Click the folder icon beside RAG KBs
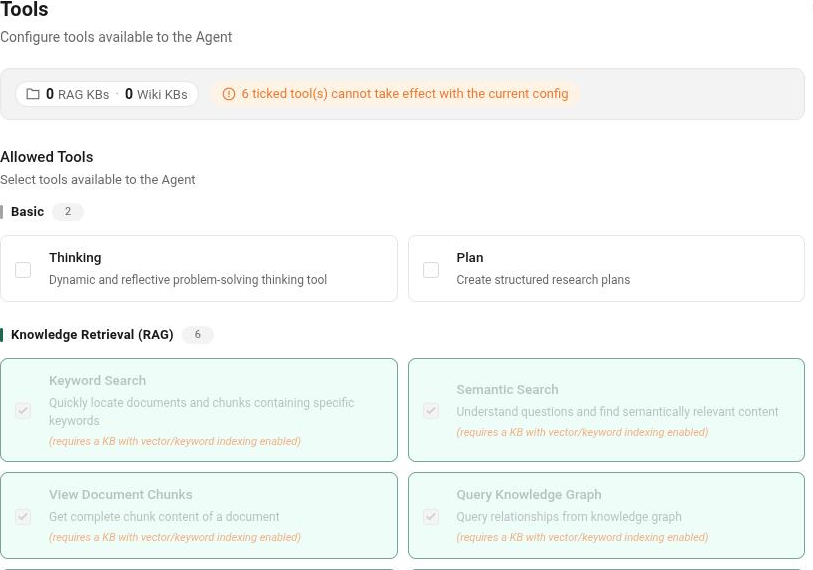This screenshot has width=813, height=570. (x=33, y=94)
